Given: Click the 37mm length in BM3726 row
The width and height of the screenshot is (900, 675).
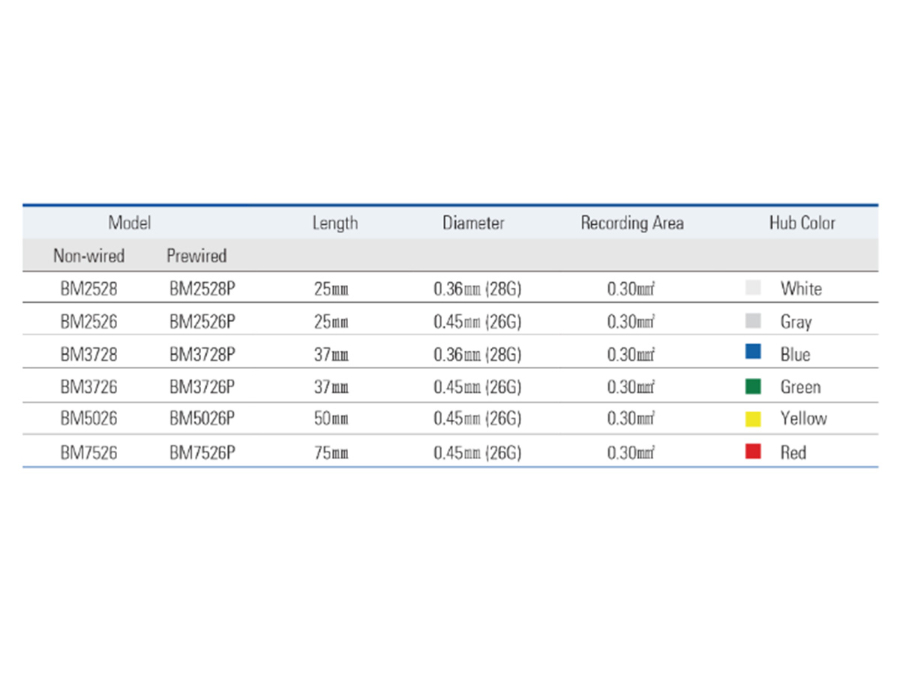Looking at the screenshot, I should point(331,387).
